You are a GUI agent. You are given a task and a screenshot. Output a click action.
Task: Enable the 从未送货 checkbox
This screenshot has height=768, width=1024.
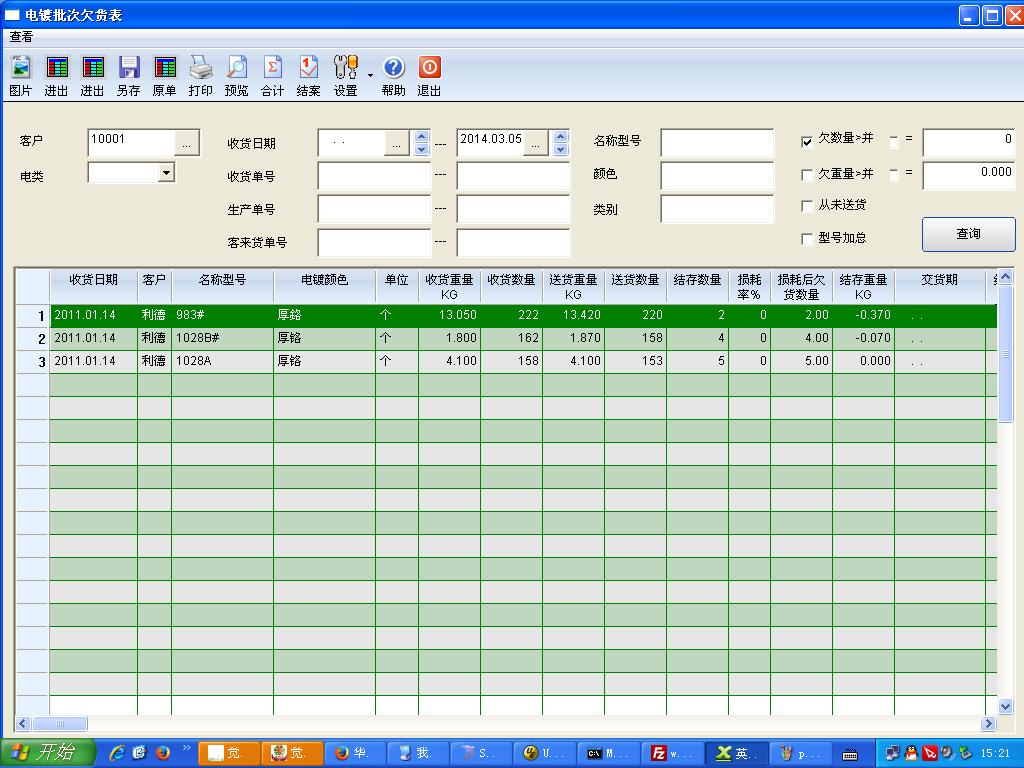[807, 206]
